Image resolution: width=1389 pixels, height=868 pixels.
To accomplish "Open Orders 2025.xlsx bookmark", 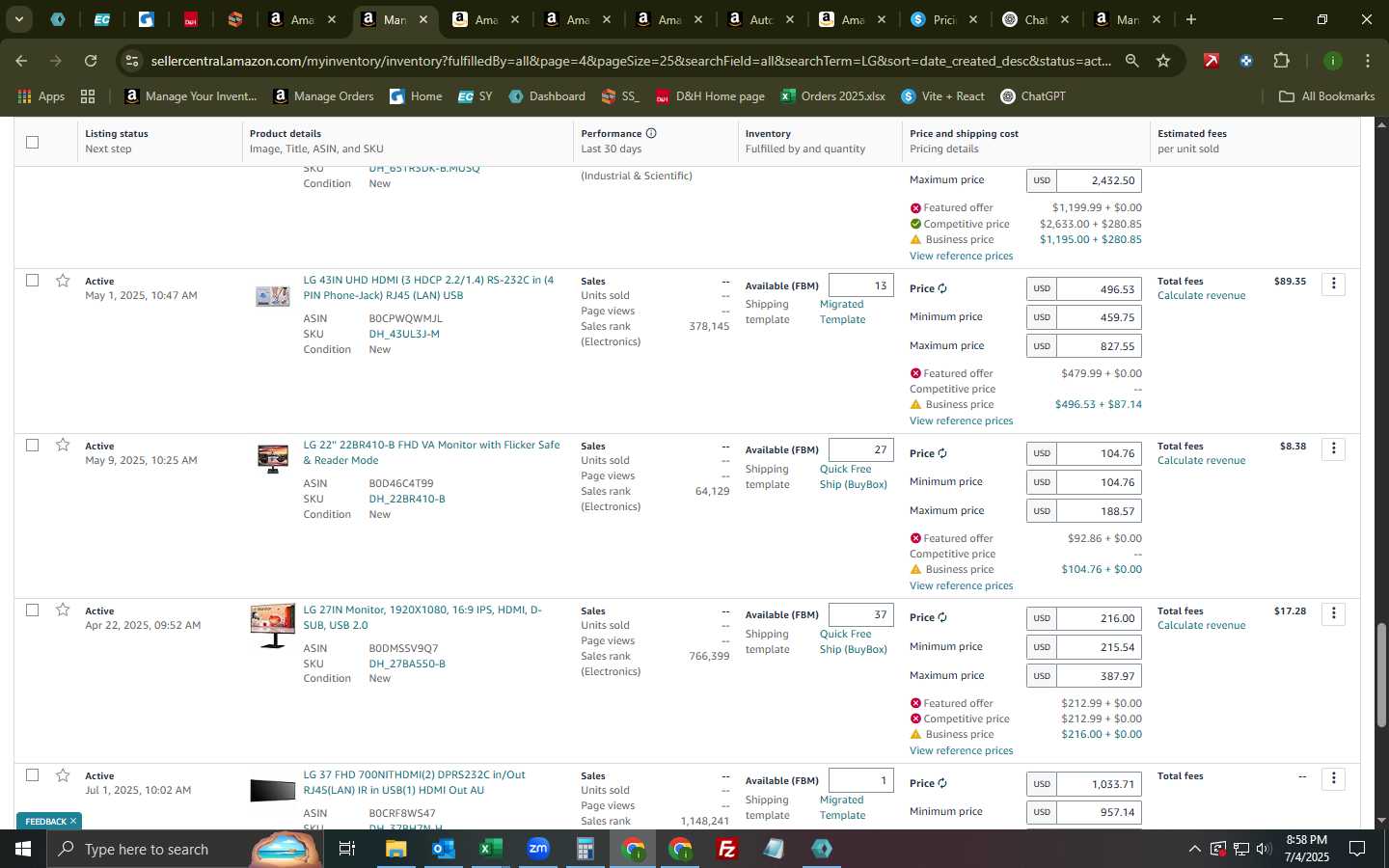I will click(833, 96).
